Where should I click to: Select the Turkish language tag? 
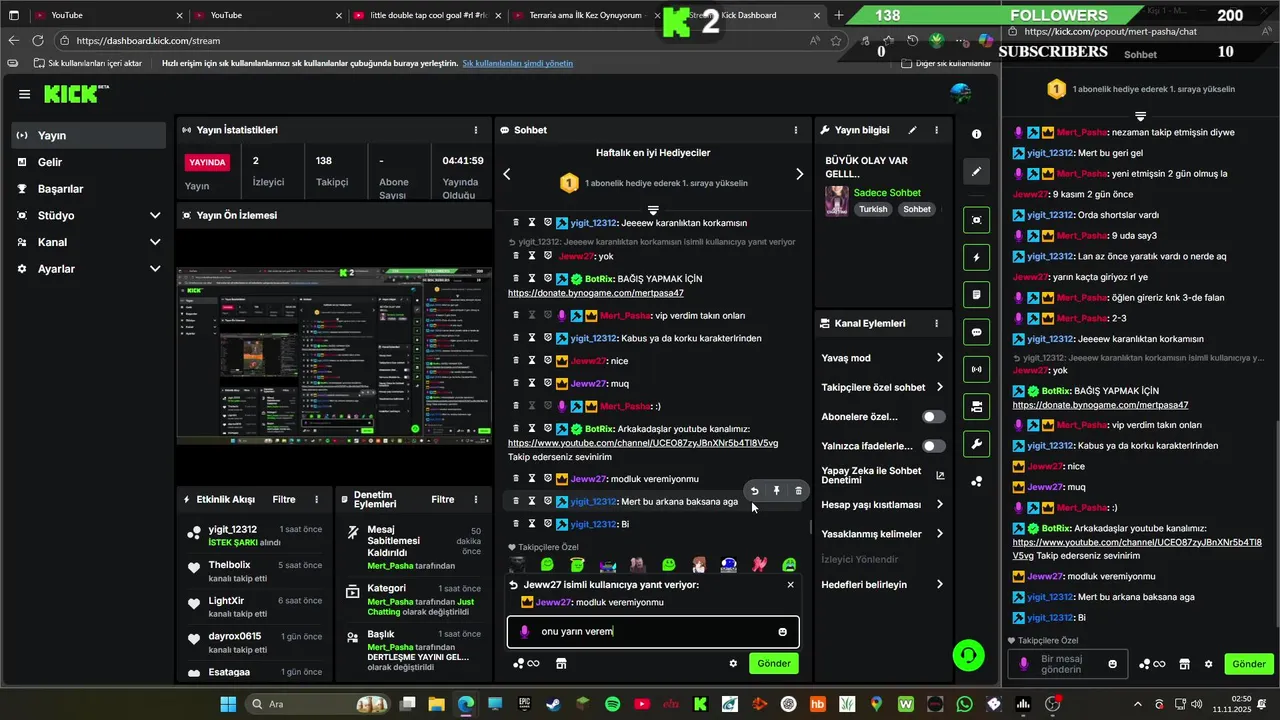(x=873, y=210)
